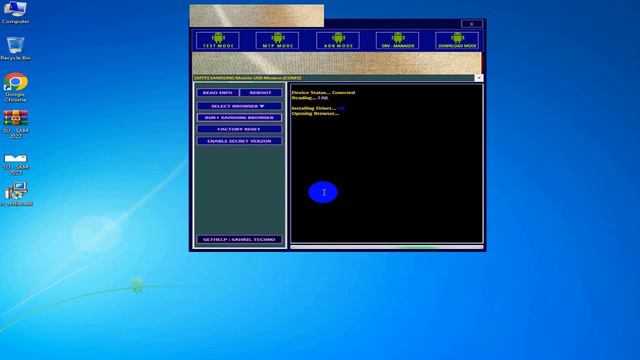Screen dimensions: 640x360
Task: Click the 'Reading...' log line
Action: 310,98
